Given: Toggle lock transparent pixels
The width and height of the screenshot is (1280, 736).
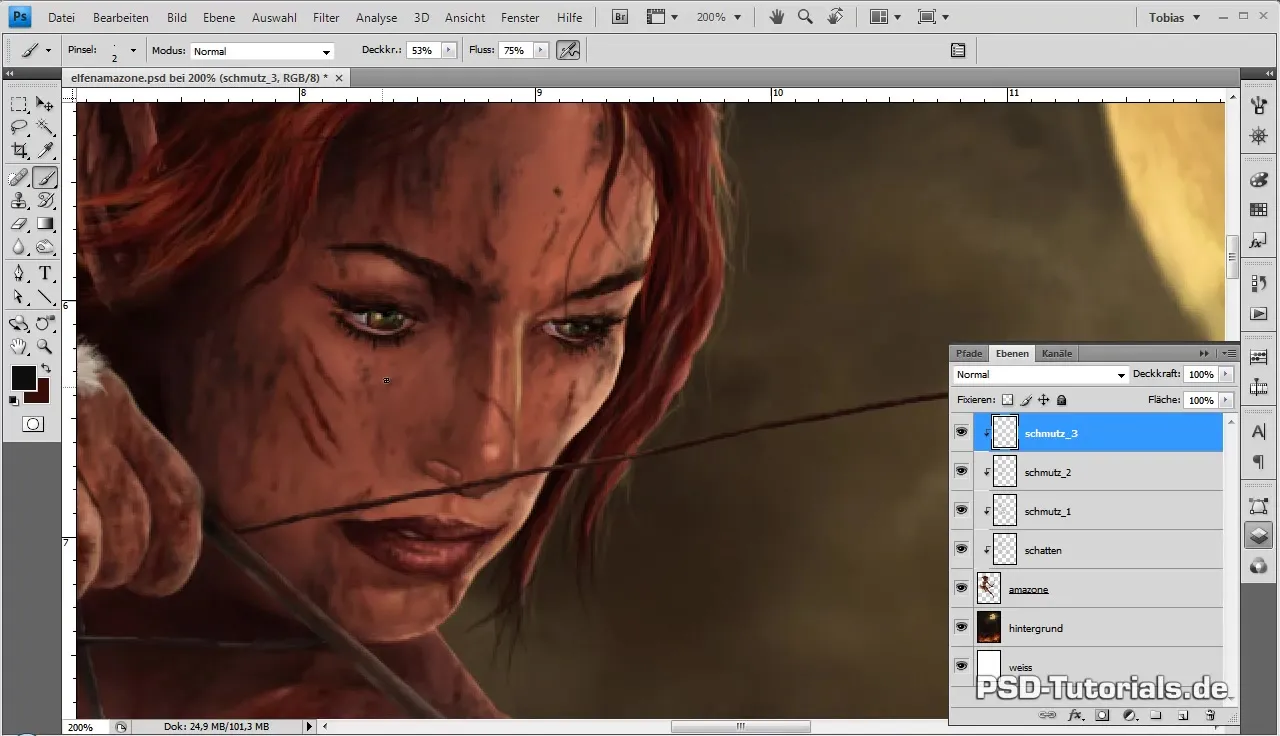Looking at the screenshot, I should point(1007,400).
